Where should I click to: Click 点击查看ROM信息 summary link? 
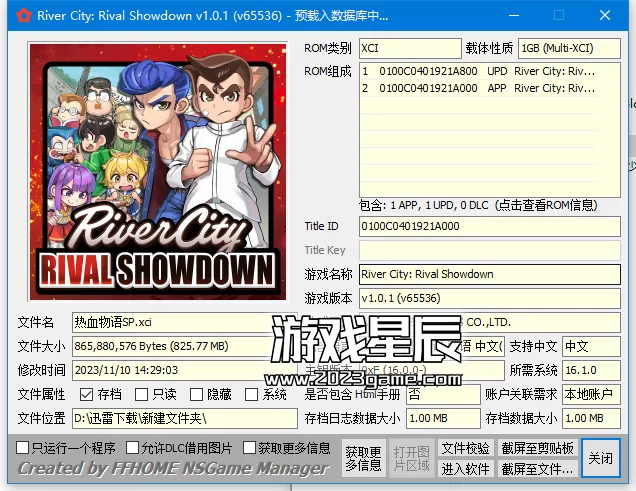tap(489, 205)
